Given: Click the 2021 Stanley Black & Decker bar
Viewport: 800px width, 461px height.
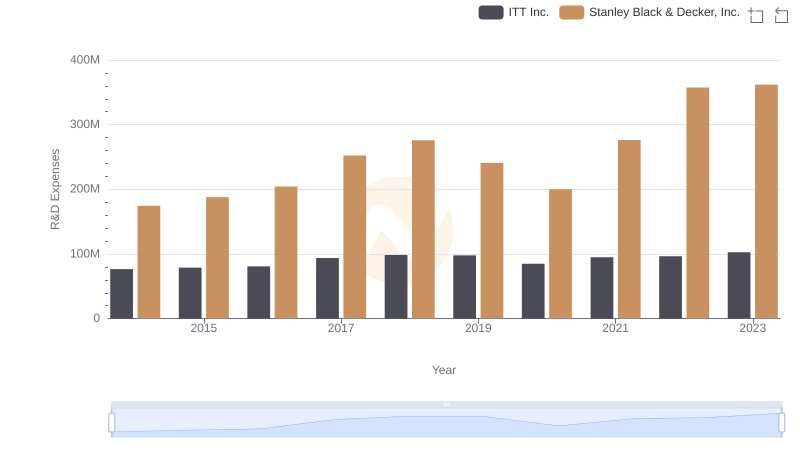Looking at the screenshot, I should (629, 229).
